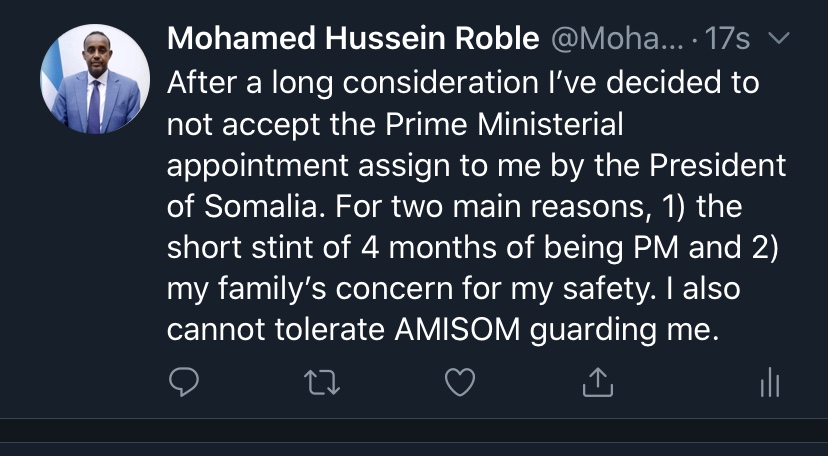828x456 pixels.
Task: Open profile via the Mohamed Hussein Roble name
Action: 353,39
